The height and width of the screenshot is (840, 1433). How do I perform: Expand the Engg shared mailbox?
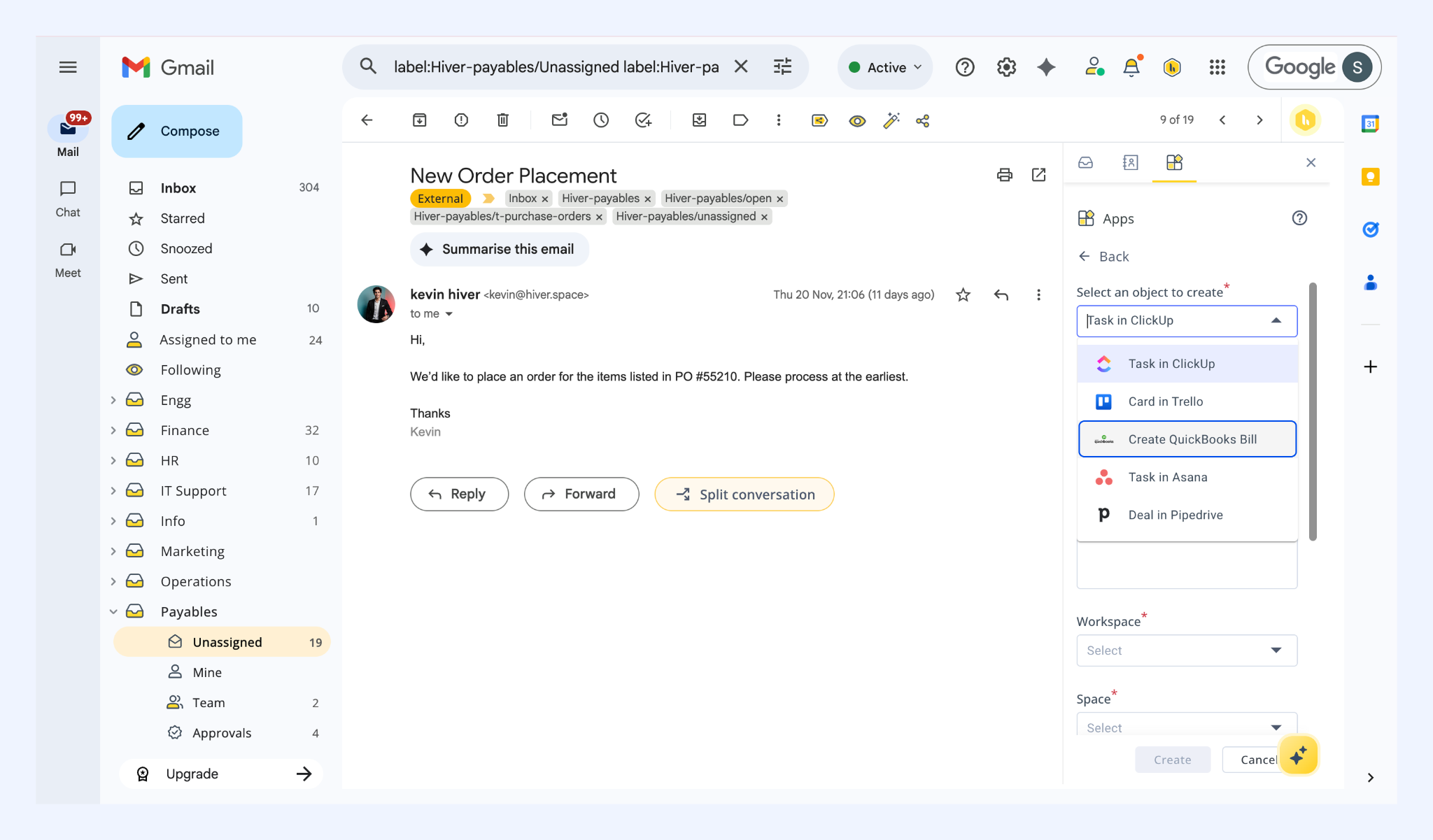113,400
